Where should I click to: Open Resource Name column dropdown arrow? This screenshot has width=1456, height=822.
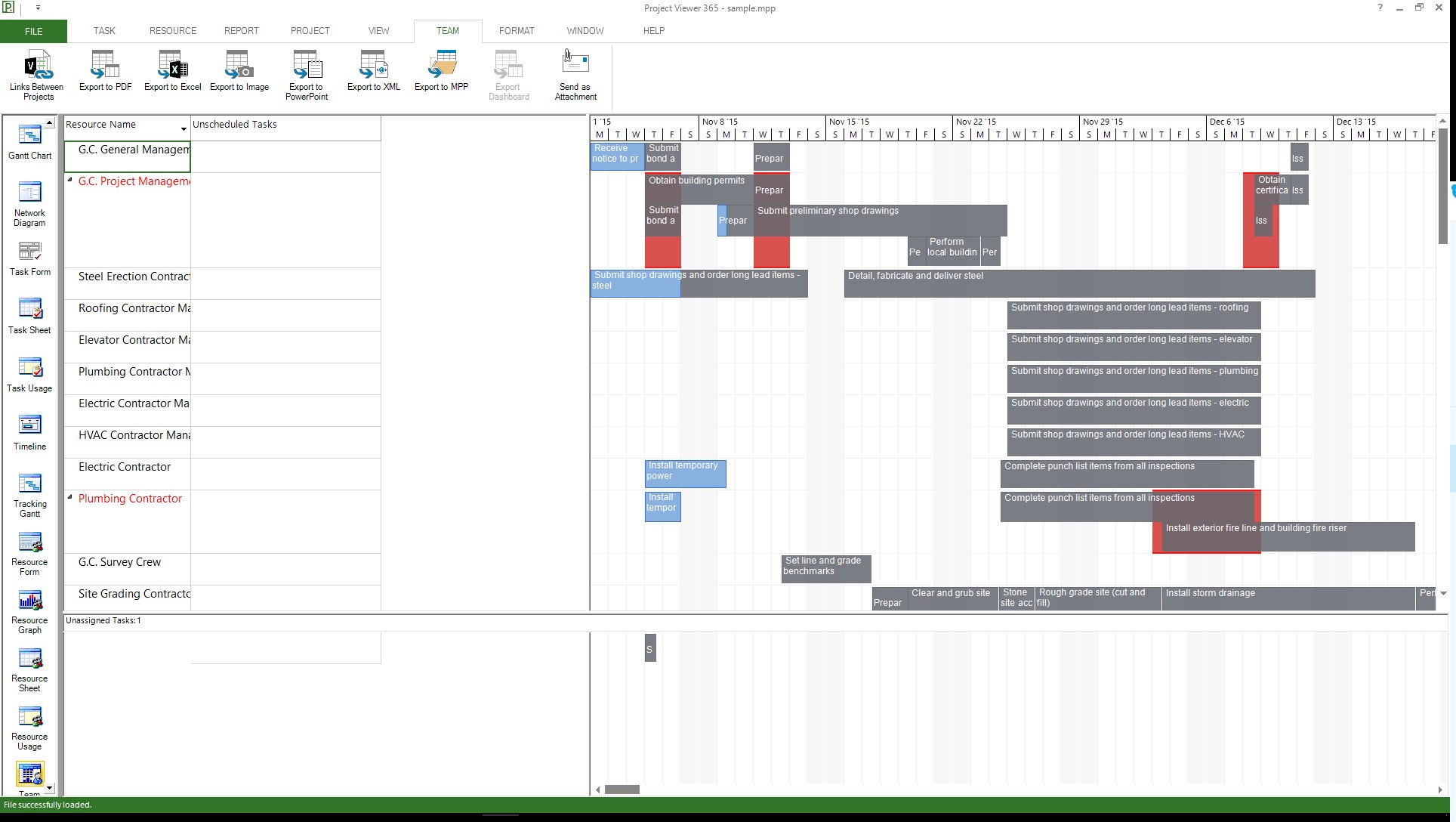[x=184, y=128]
